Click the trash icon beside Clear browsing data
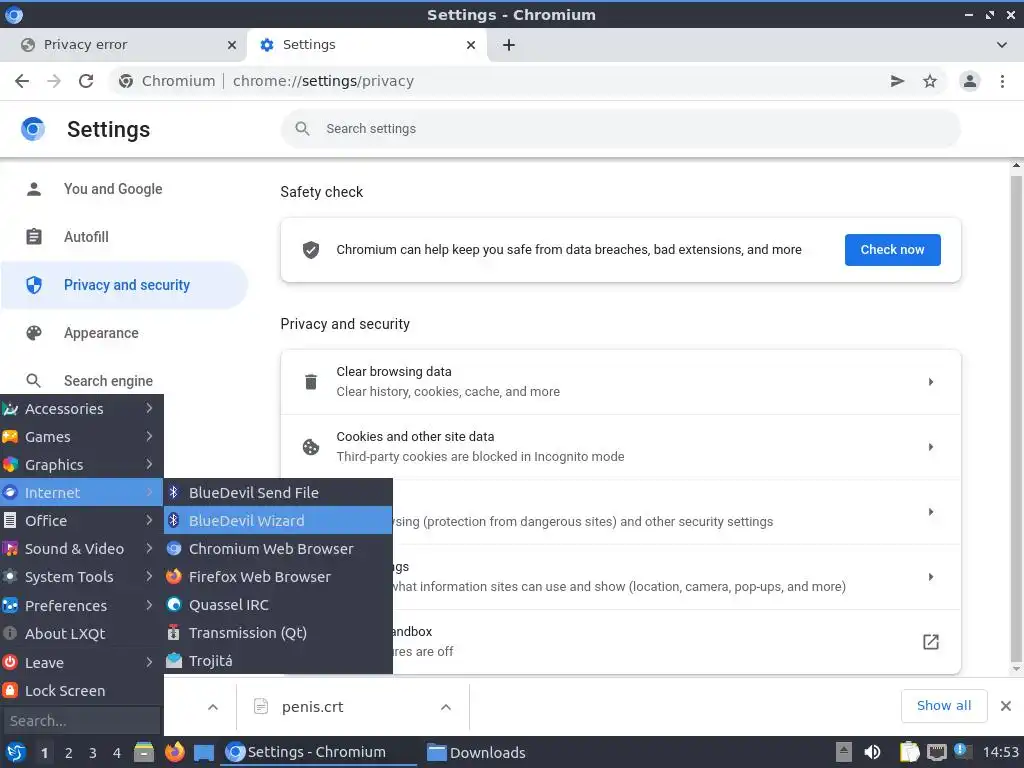Screen dimensions: 1024x768 [x=311, y=381]
